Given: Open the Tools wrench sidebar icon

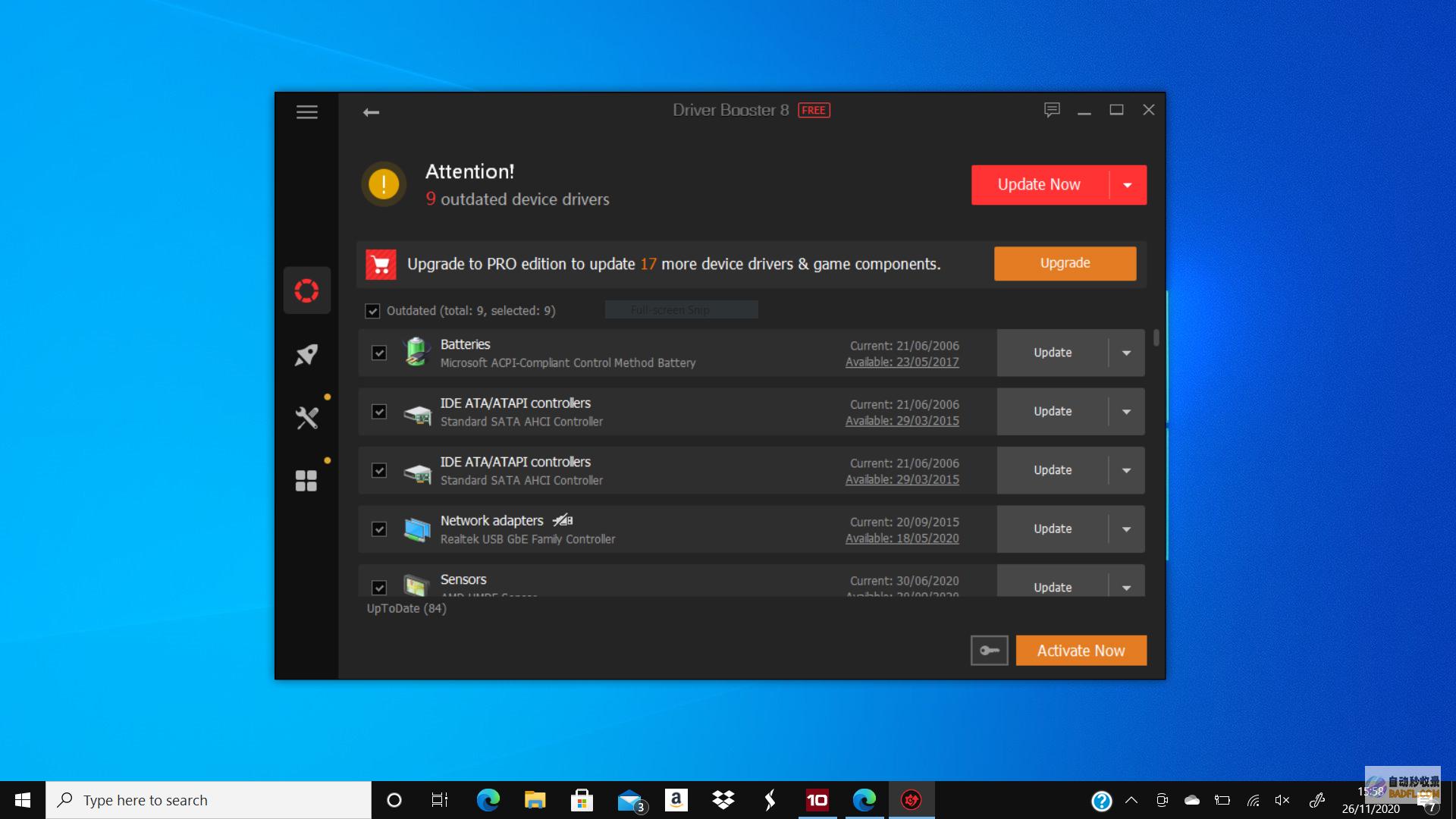Looking at the screenshot, I should pyautogui.click(x=307, y=418).
